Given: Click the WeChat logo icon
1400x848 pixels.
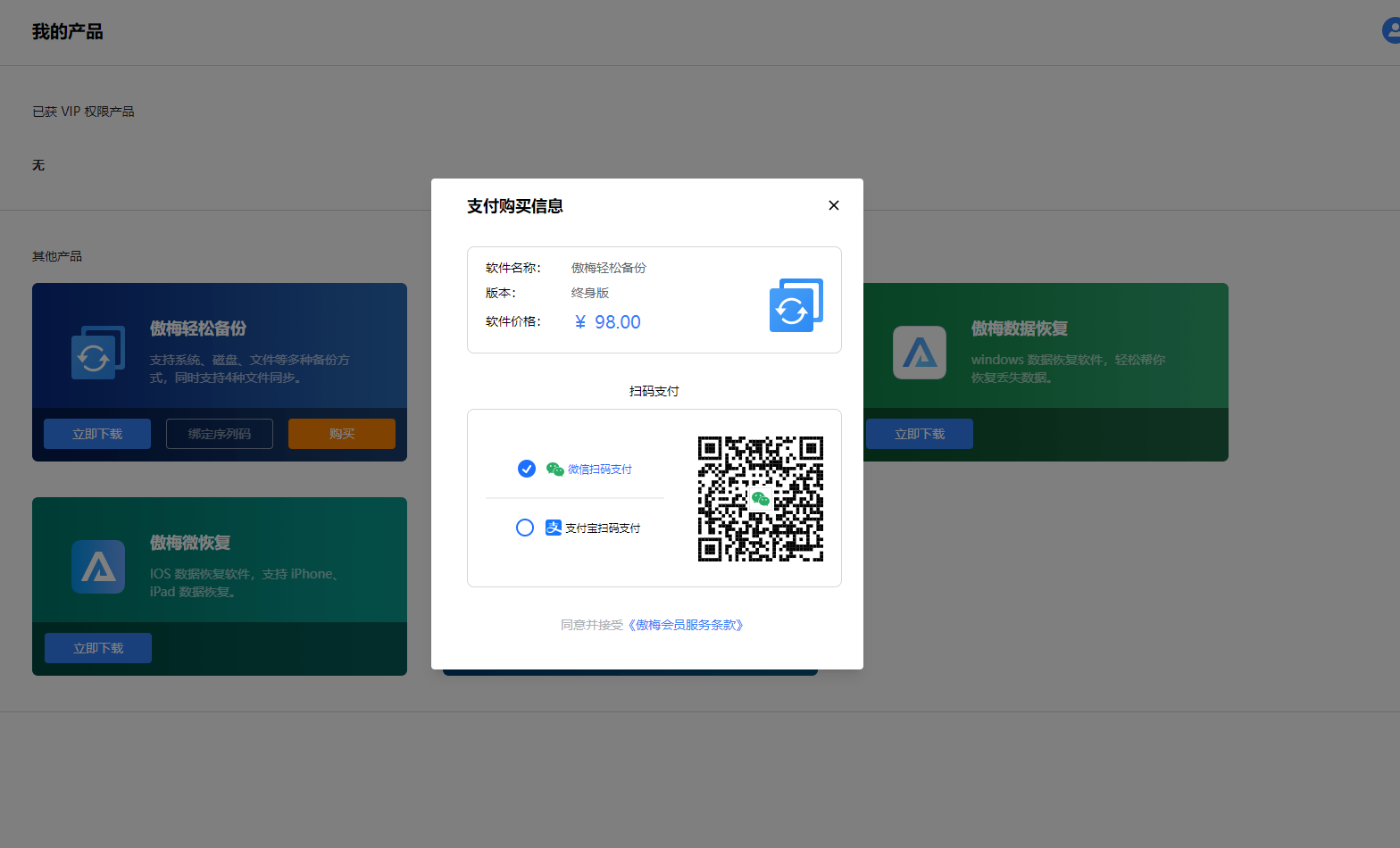Looking at the screenshot, I should [554, 470].
